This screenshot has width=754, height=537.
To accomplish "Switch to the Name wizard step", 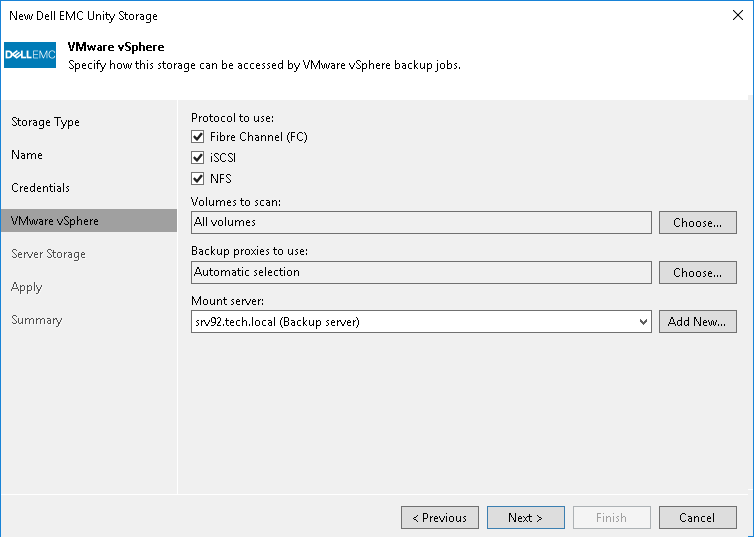I will click(x=27, y=155).
